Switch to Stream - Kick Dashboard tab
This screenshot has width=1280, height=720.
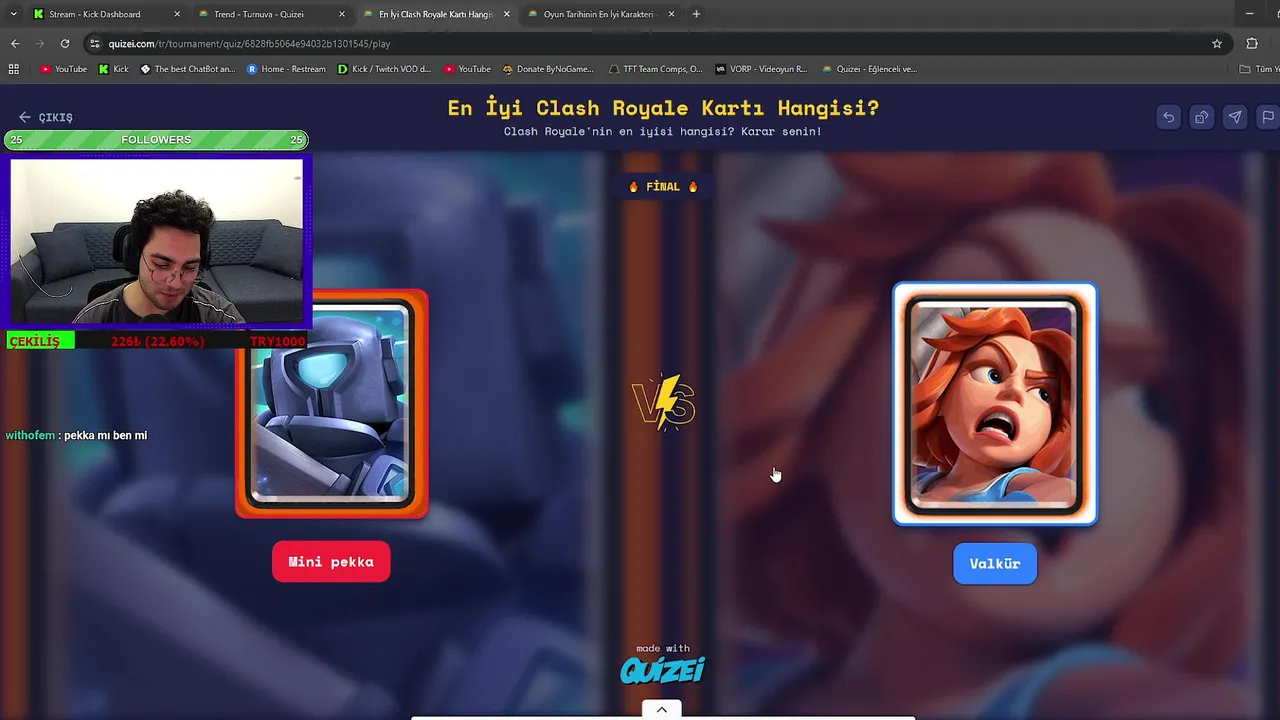95,14
